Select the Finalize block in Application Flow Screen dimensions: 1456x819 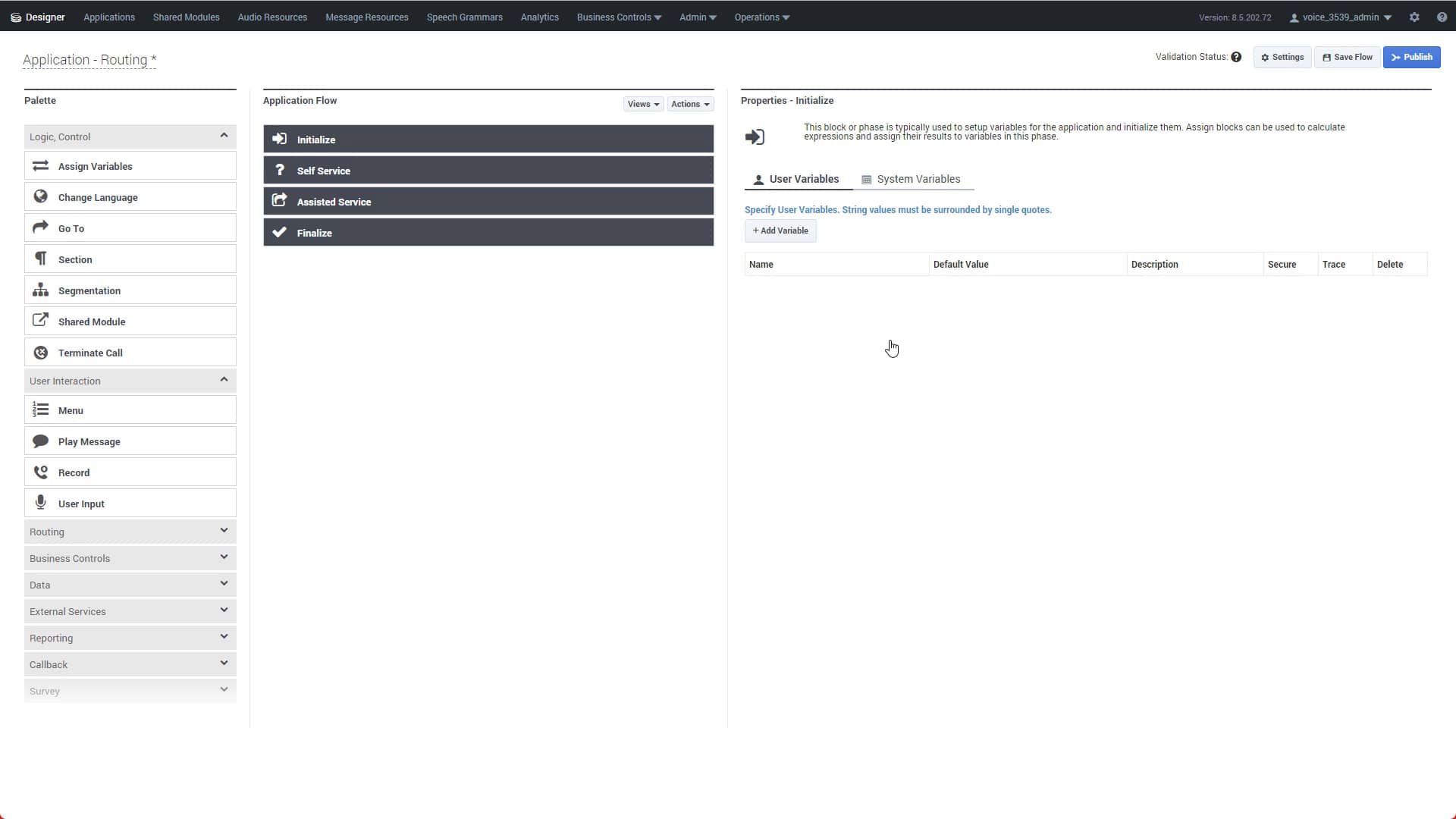(x=488, y=232)
